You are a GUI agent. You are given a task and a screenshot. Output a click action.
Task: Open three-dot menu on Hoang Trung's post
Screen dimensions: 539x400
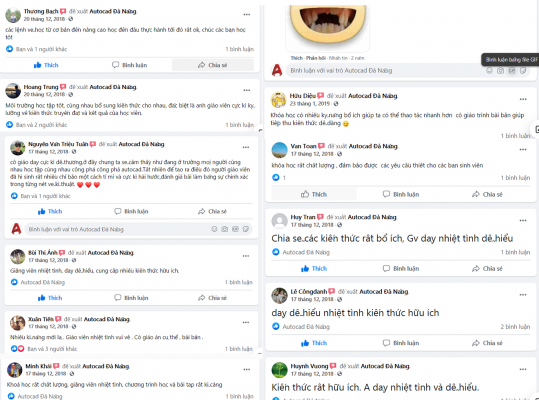[247, 90]
